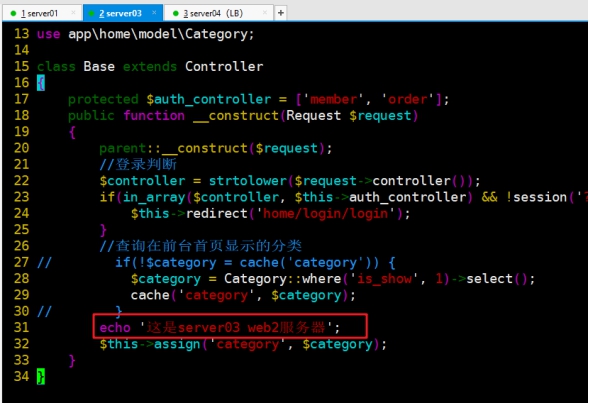
Task: Select the server03 session tab
Action: click(123, 14)
